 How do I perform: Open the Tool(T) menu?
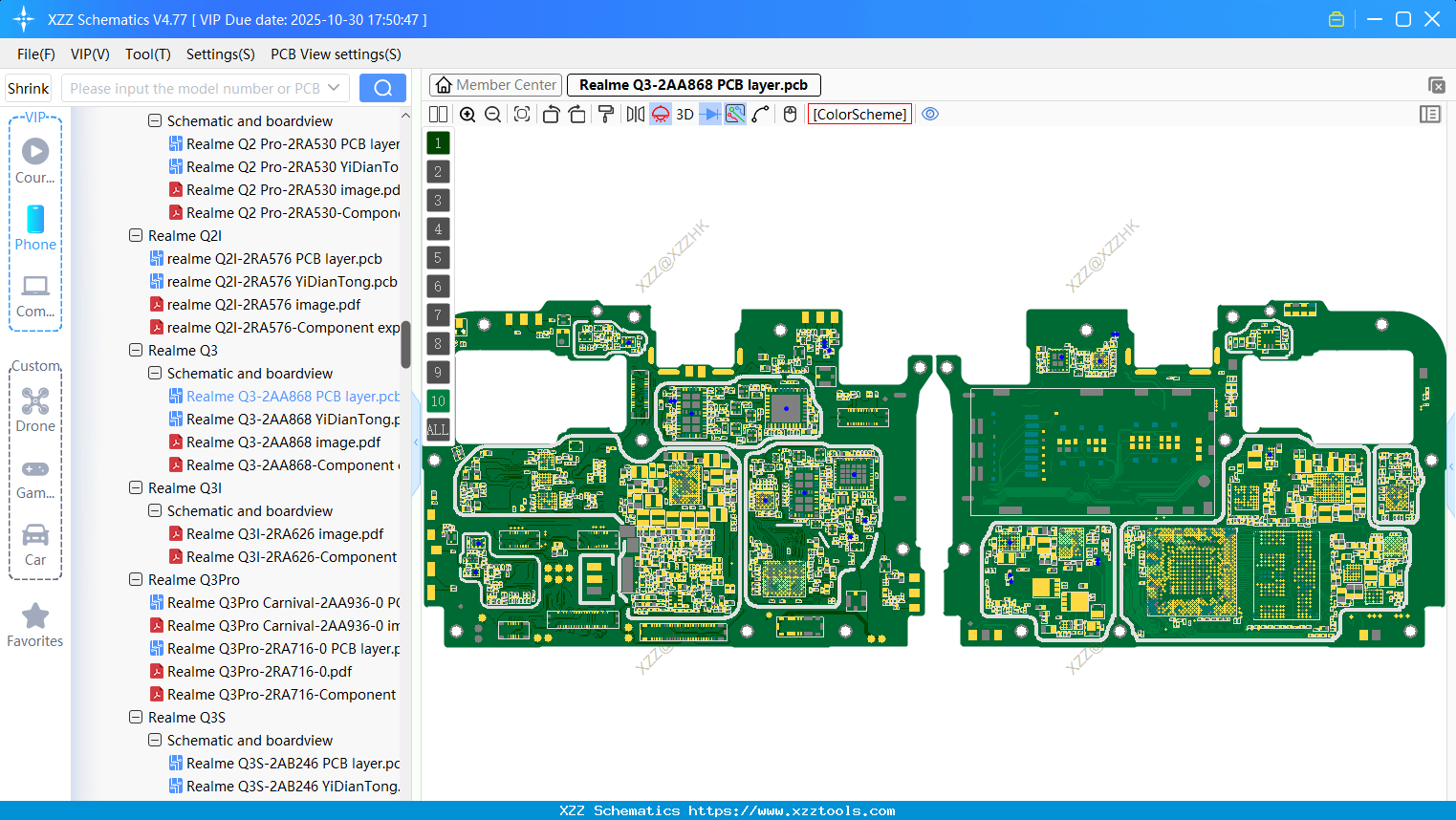click(x=147, y=54)
